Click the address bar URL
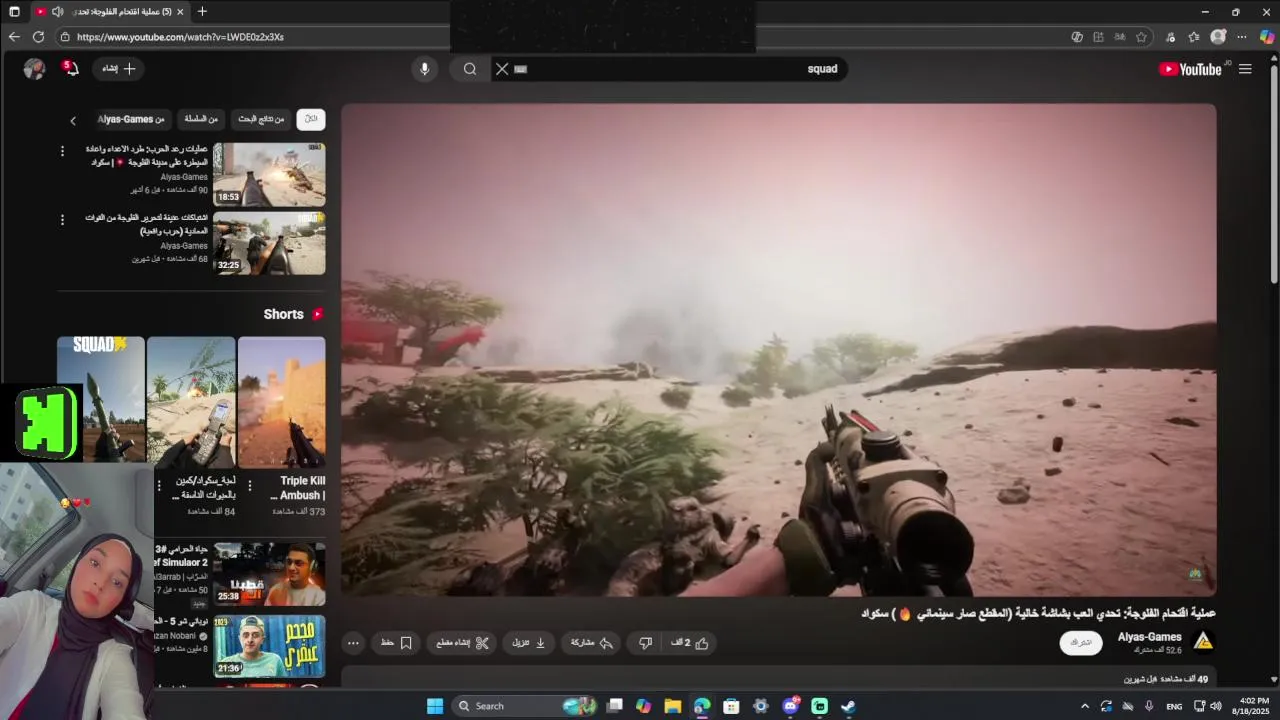 [x=180, y=37]
